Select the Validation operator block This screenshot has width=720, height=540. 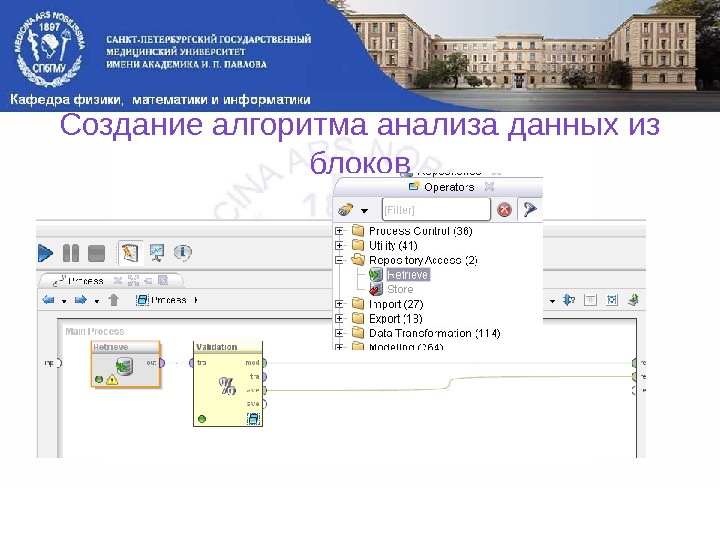[x=228, y=384]
